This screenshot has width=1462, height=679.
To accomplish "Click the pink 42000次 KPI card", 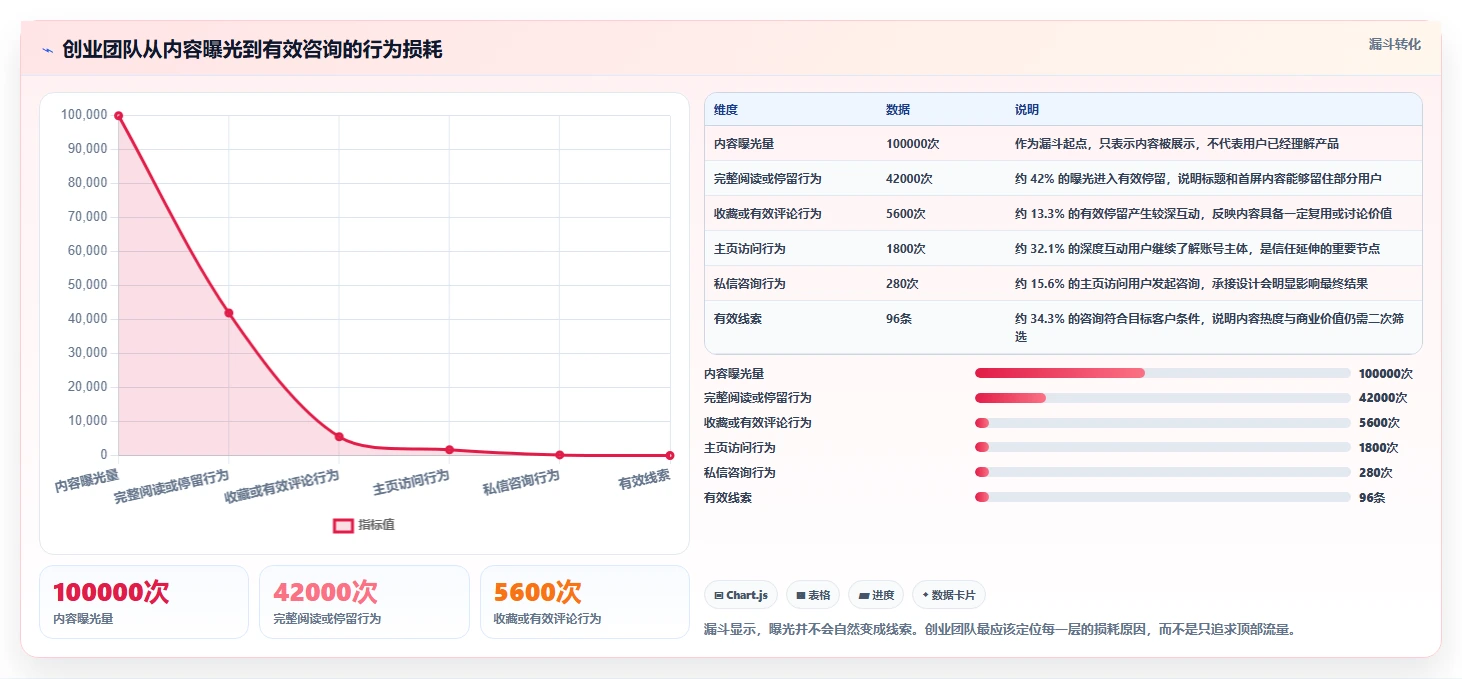I will coord(364,602).
